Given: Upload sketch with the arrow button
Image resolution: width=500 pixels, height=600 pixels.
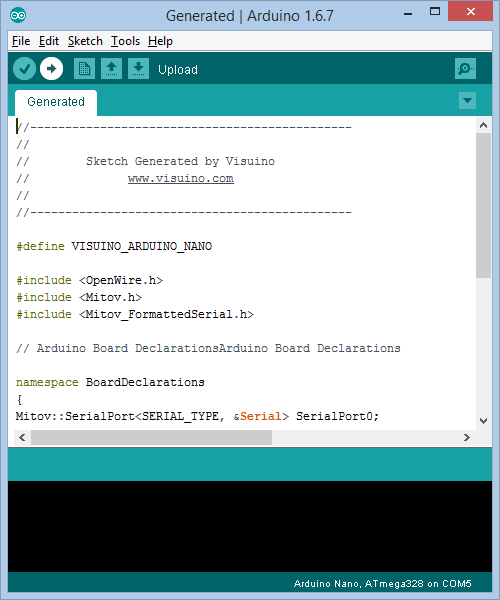Looking at the screenshot, I should point(51,69).
